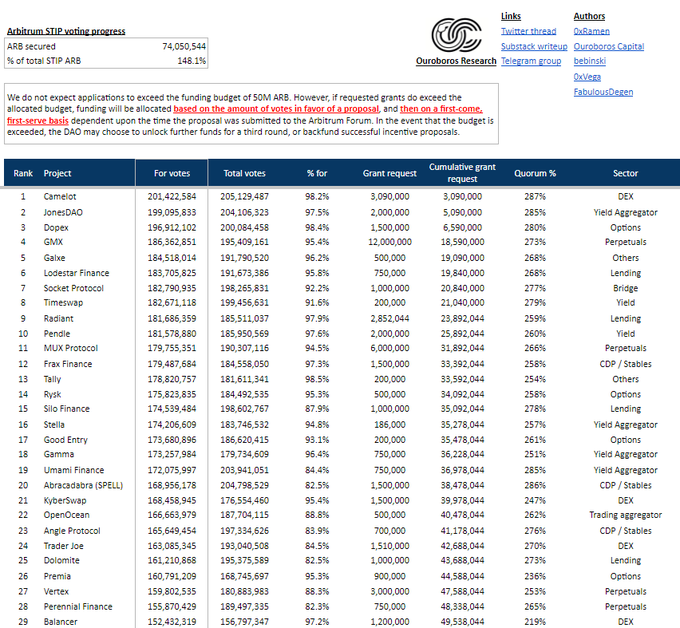This screenshot has width=680, height=628.
Task: Select the JonesDAO project cell
Action: 63,213
